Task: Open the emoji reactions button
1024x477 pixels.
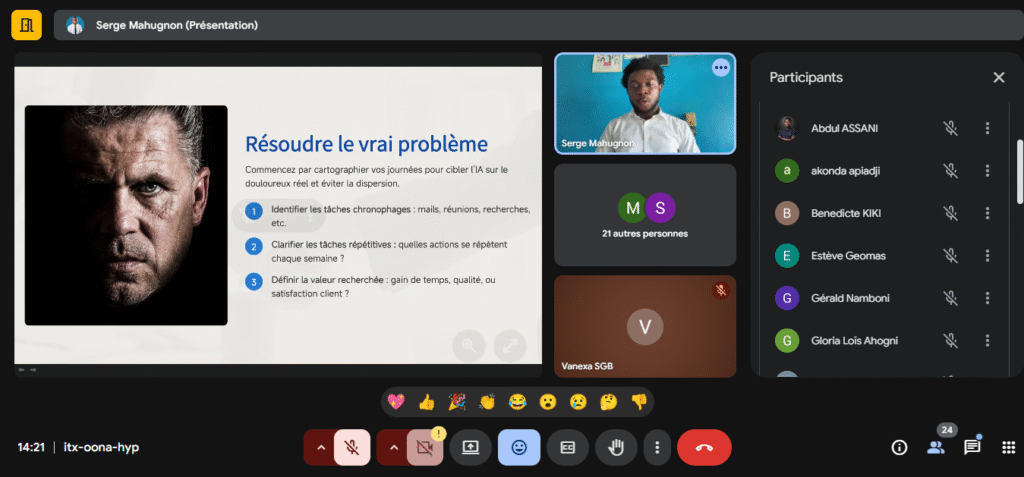Action: tap(518, 447)
